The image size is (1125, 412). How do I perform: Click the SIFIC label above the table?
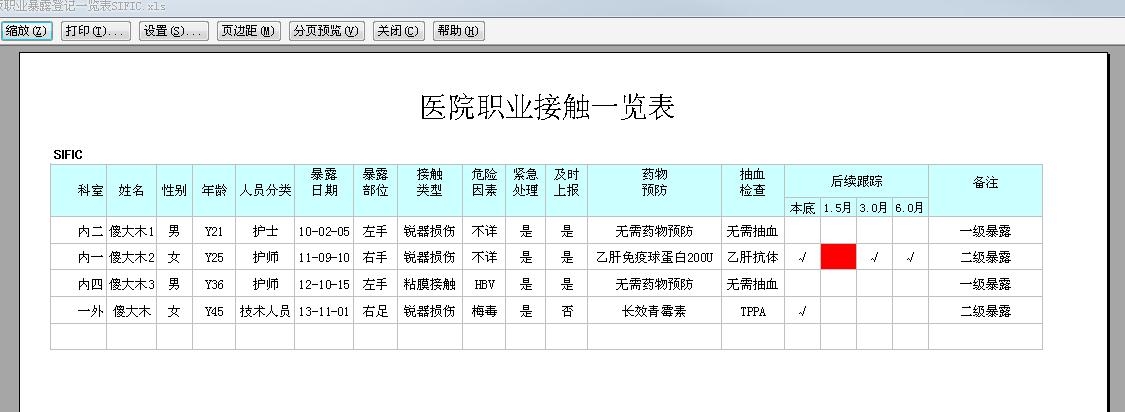pyautogui.click(x=67, y=155)
